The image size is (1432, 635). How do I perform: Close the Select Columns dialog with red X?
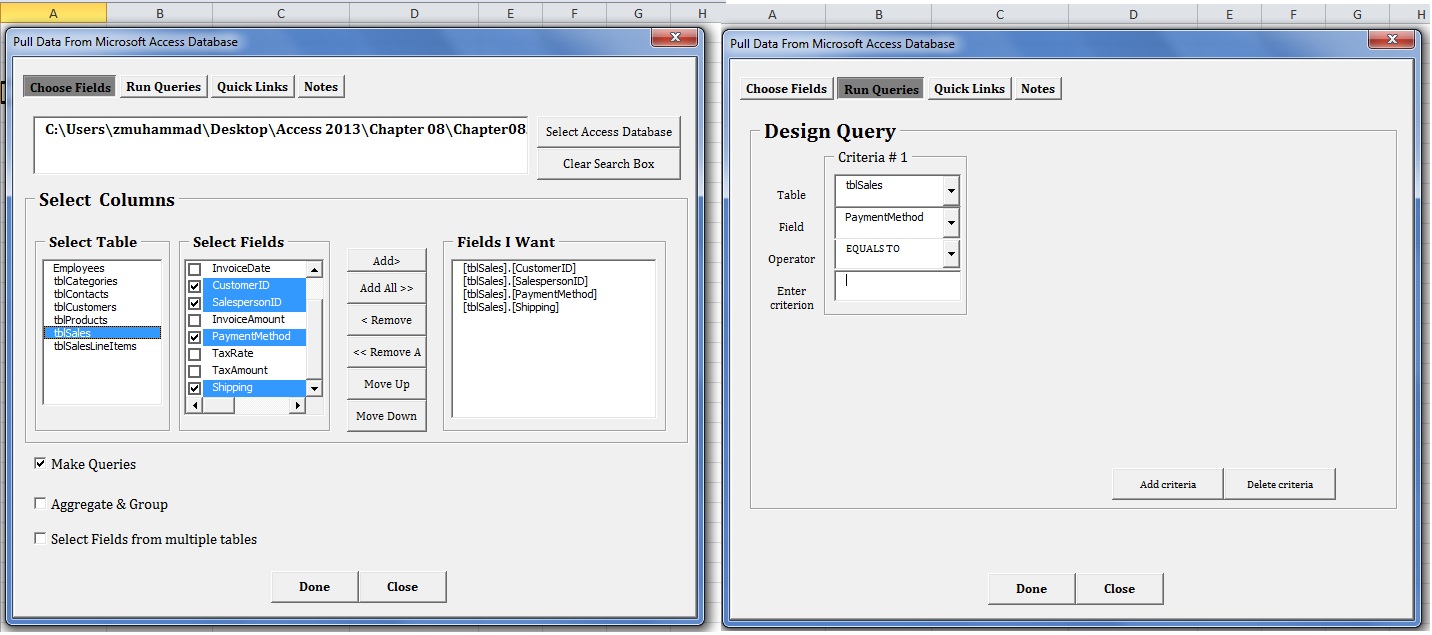click(x=674, y=37)
